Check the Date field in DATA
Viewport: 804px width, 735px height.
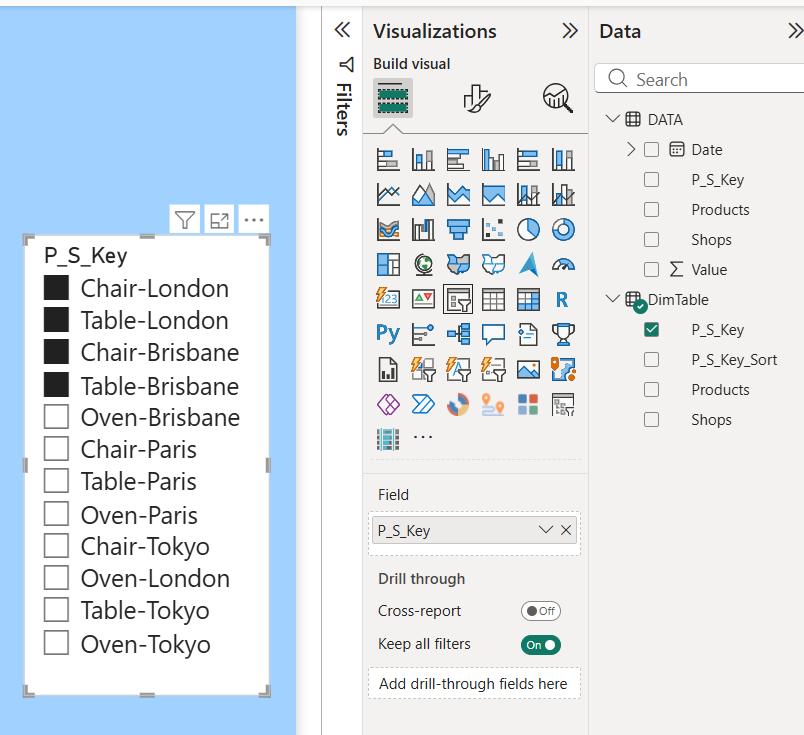tap(651, 150)
